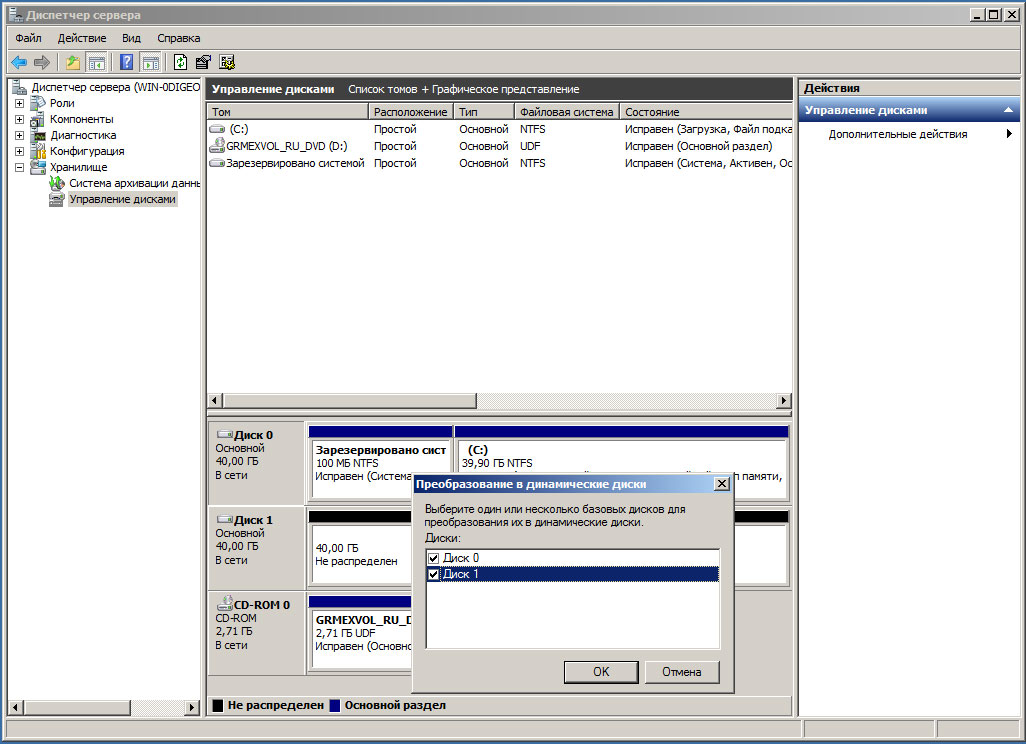Uncheck the Диск 0 checkbox
Image resolution: width=1026 pixels, height=744 pixels.
coord(433,558)
